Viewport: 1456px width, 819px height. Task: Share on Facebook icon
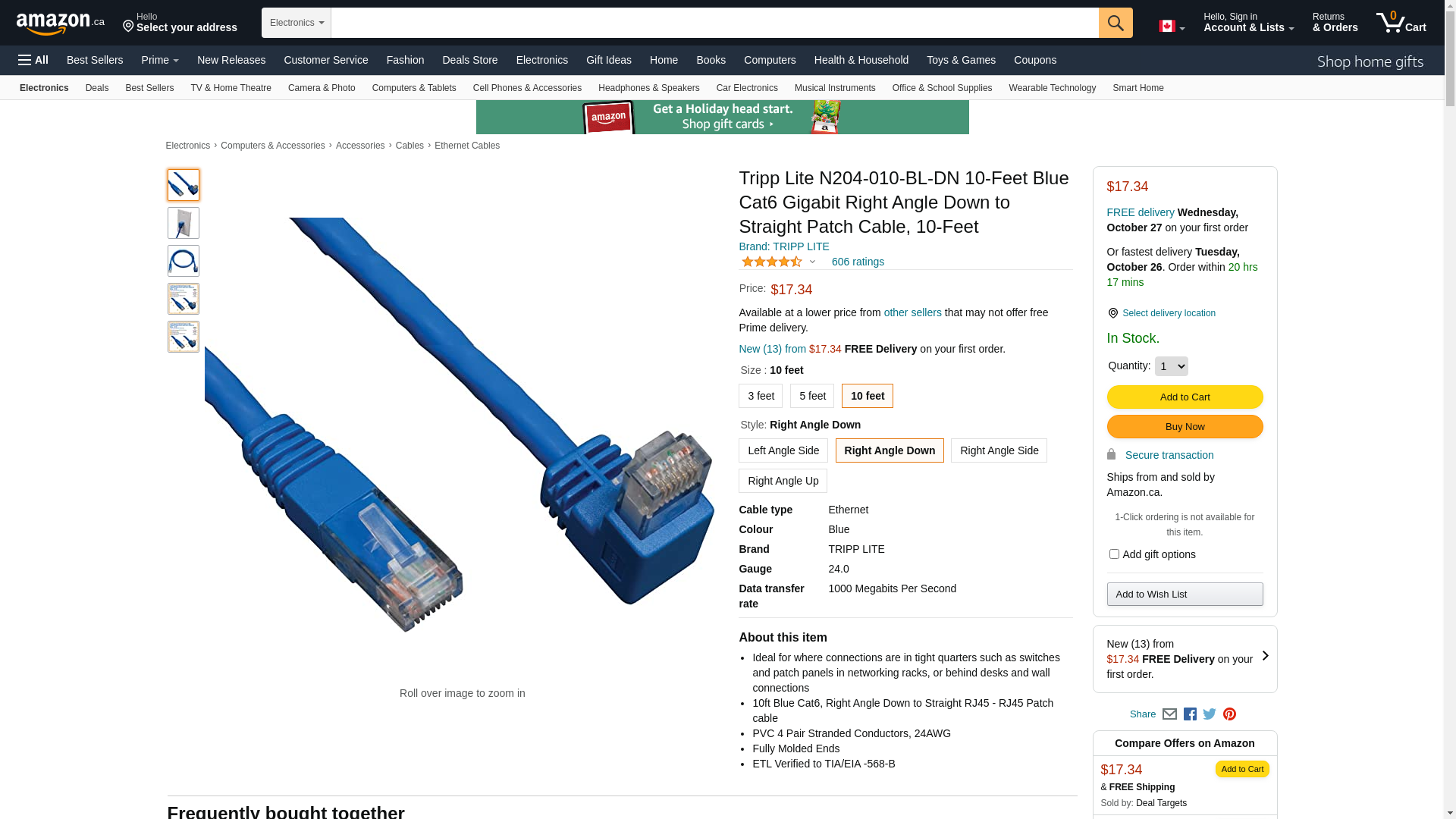pyautogui.click(x=1190, y=714)
